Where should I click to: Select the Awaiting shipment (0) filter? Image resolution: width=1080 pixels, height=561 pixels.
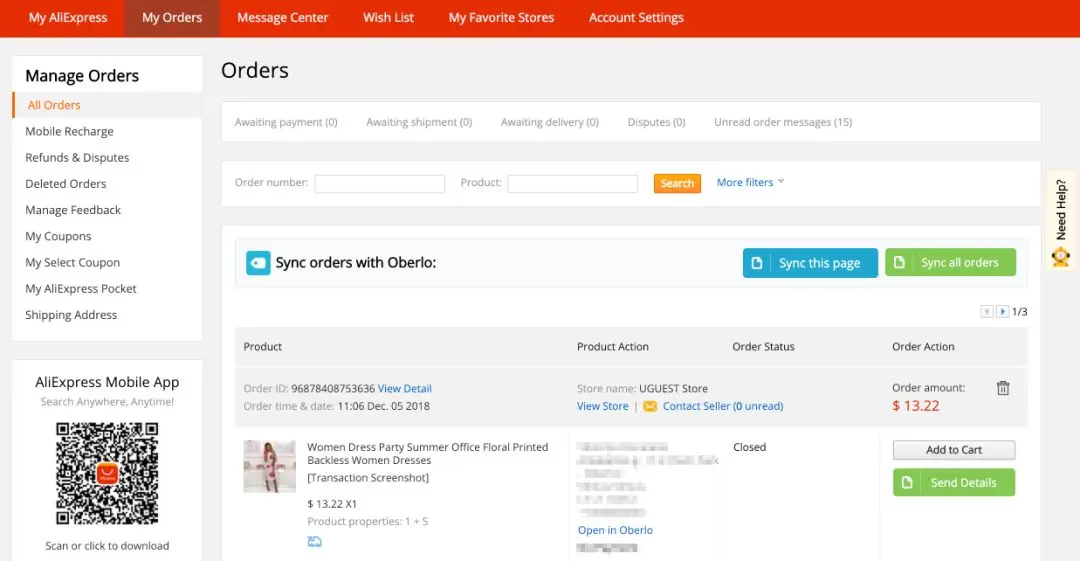pos(419,122)
